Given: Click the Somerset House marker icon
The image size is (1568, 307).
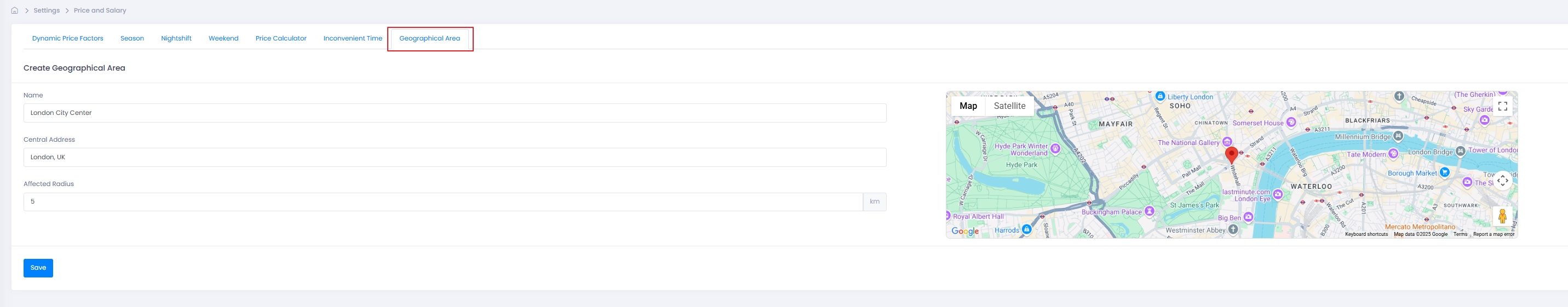Looking at the screenshot, I should (x=1291, y=122).
